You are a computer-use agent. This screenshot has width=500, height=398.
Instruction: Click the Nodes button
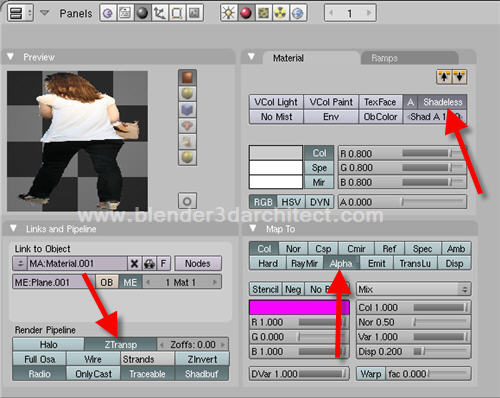tap(198, 264)
